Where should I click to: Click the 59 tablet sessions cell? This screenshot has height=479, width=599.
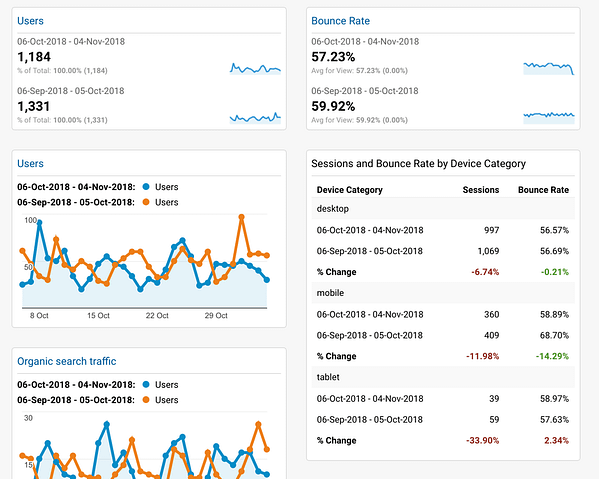pos(494,419)
